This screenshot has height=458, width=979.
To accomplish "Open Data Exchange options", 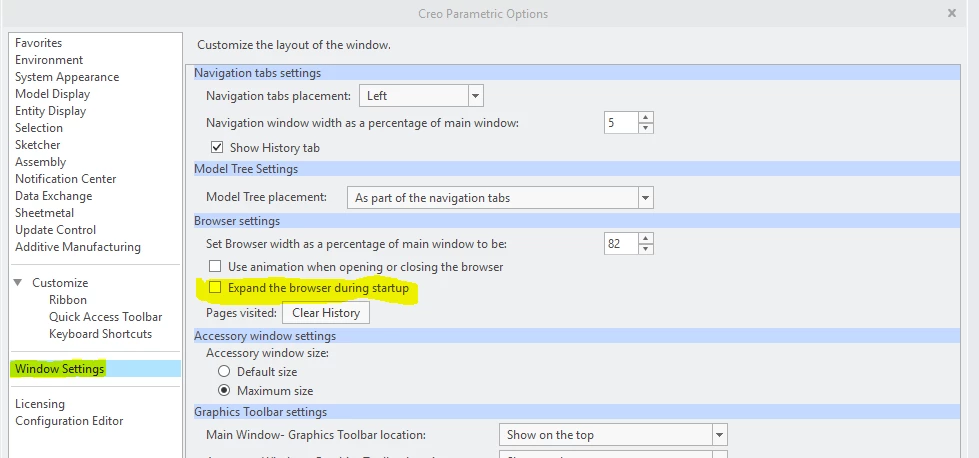I will pos(54,195).
